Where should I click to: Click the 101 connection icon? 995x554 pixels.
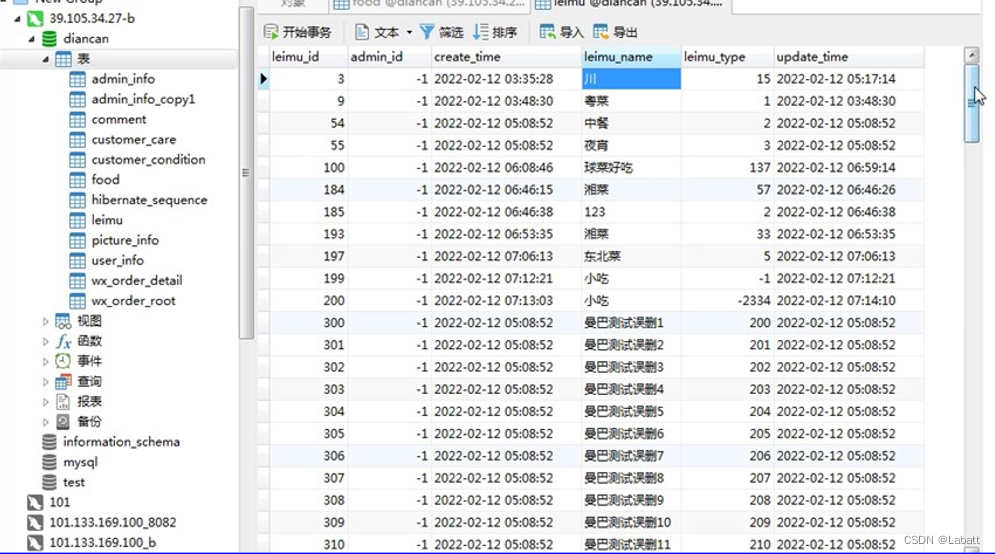[35, 503]
